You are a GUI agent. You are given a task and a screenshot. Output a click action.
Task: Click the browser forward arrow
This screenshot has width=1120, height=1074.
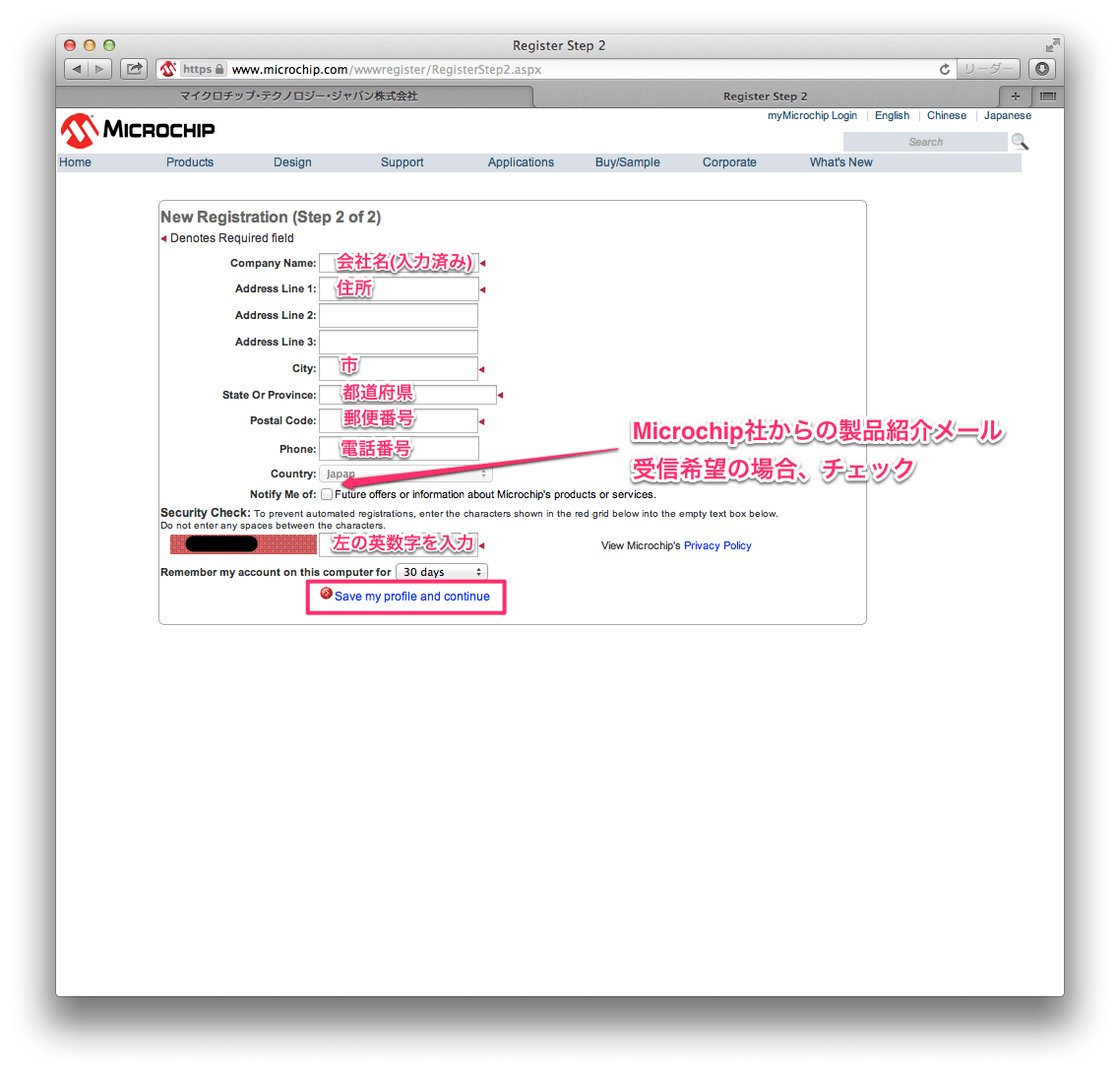[x=98, y=69]
